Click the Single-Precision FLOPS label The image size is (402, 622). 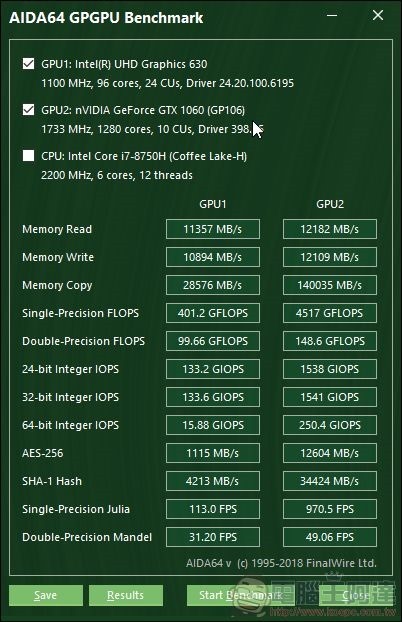click(x=81, y=313)
